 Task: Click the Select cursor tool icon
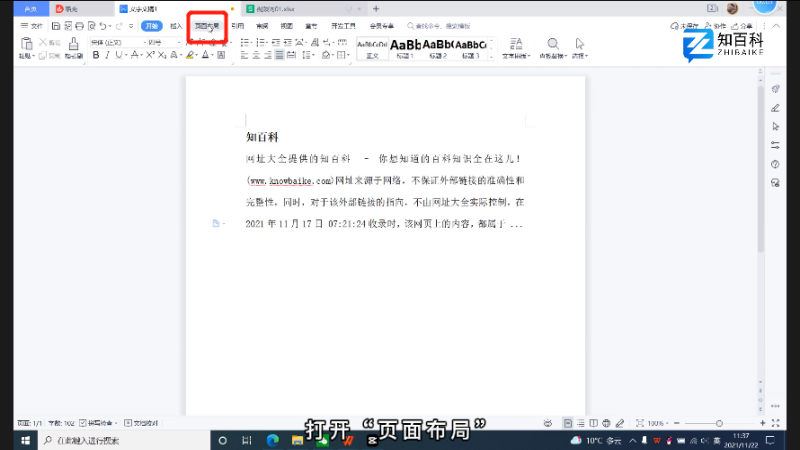coord(580,45)
